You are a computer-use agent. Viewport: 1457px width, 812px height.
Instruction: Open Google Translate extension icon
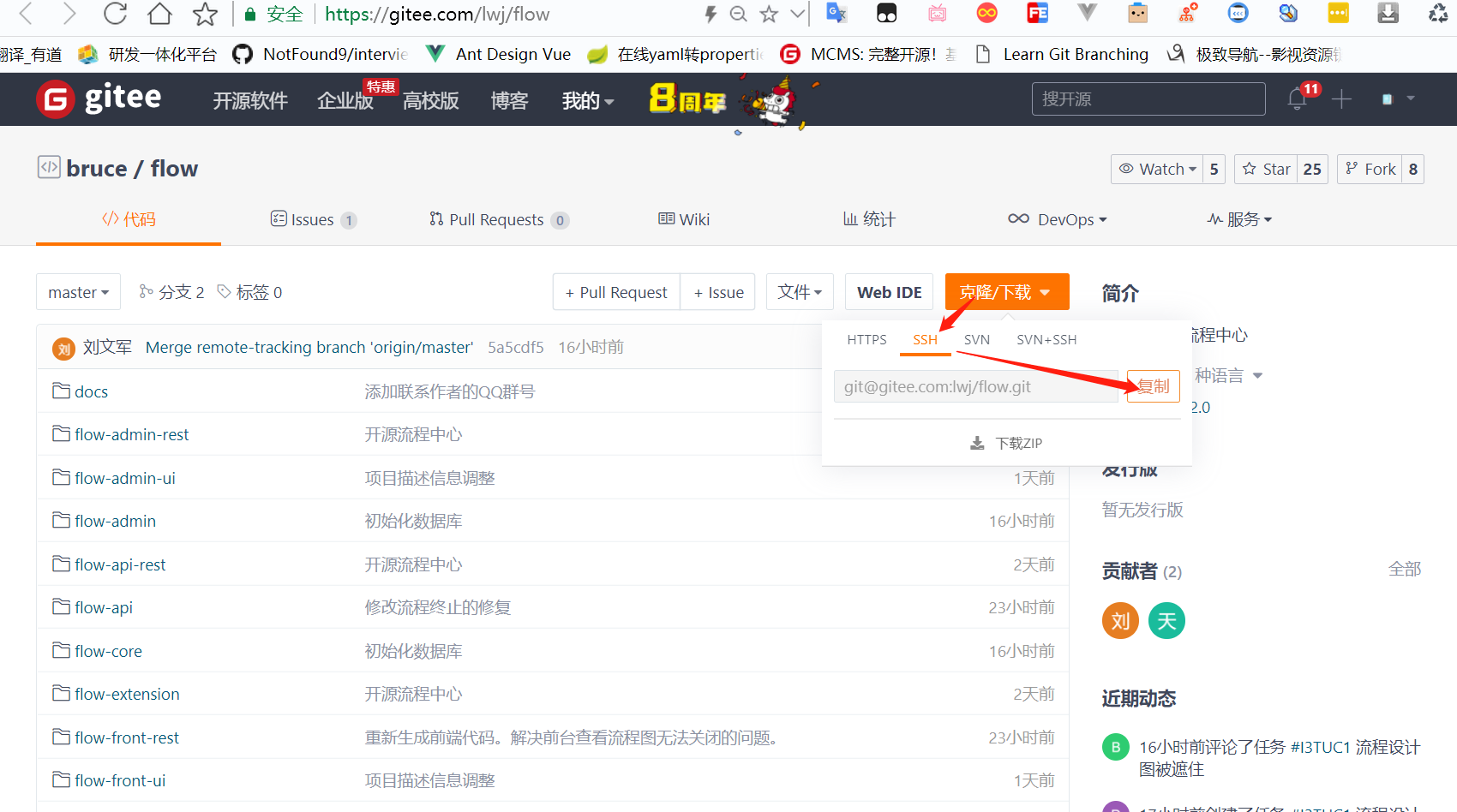(x=836, y=13)
